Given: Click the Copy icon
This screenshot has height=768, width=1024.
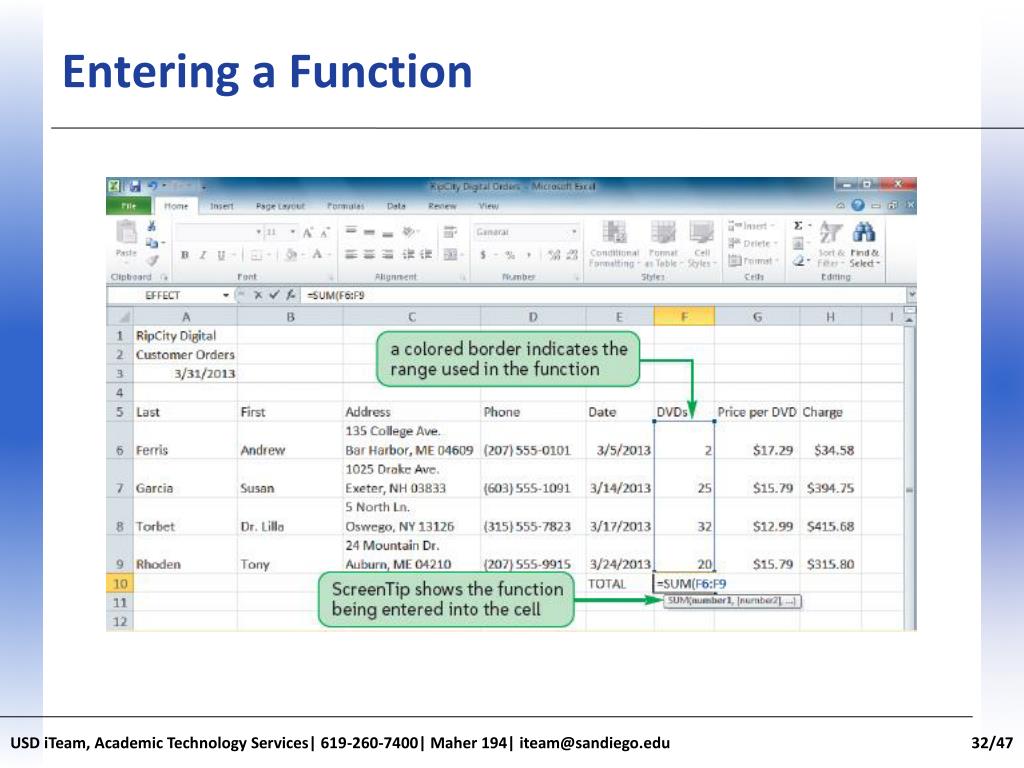Looking at the screenshot, I should click(x=152, y=243).
